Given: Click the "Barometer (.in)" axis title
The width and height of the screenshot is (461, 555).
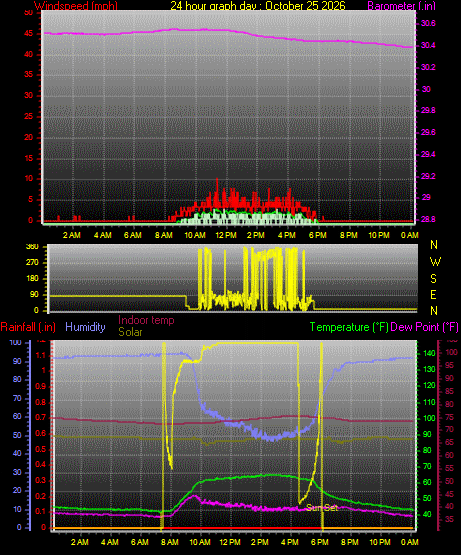Looking at the screenshot, I should tap(402, 6).
